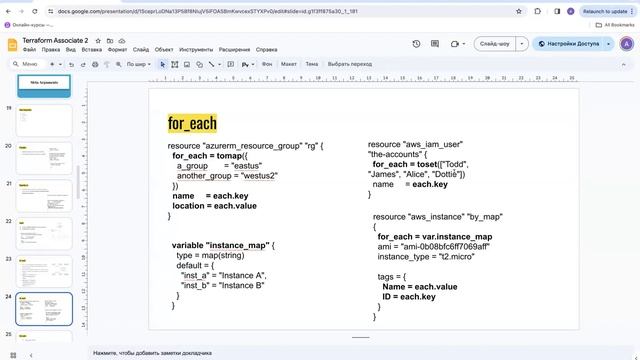The image size is (640, 360).
Task: Open the Справка menu
Action: pyautogui.click(x=267, y=50)
